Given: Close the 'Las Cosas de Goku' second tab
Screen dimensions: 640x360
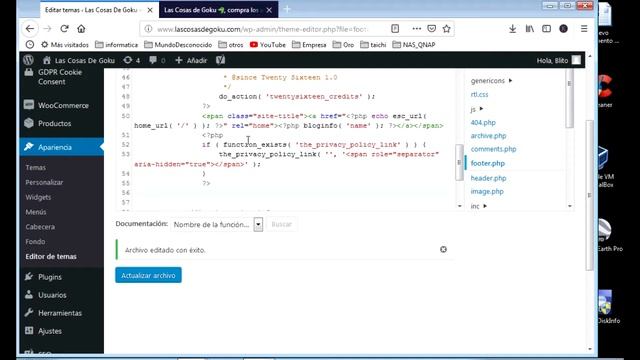Looking at the screenshot, I should tap(269, 10).
